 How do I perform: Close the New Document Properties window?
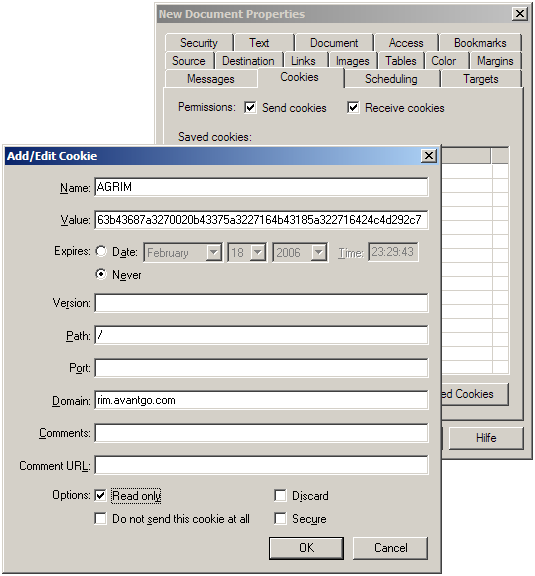(x=520, y=14)
